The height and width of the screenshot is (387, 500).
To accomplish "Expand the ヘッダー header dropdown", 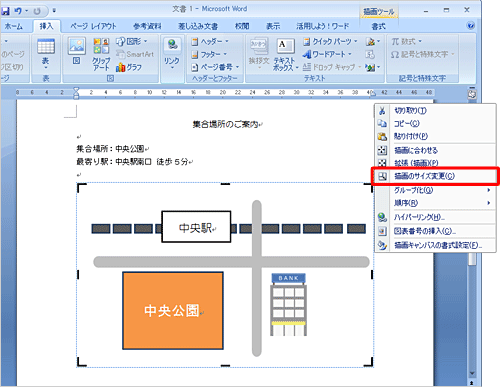I will click(x=210, y=42).
